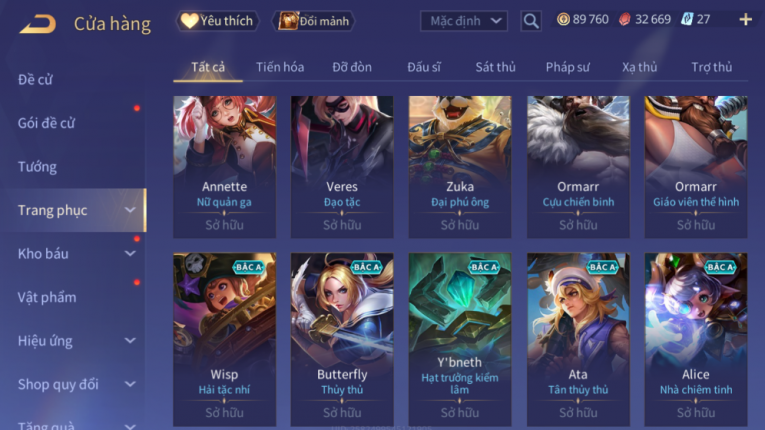This screenshot has height=430, width=765.
Task: Switch to the Tiến hóa tab
Action: point(280,67)
